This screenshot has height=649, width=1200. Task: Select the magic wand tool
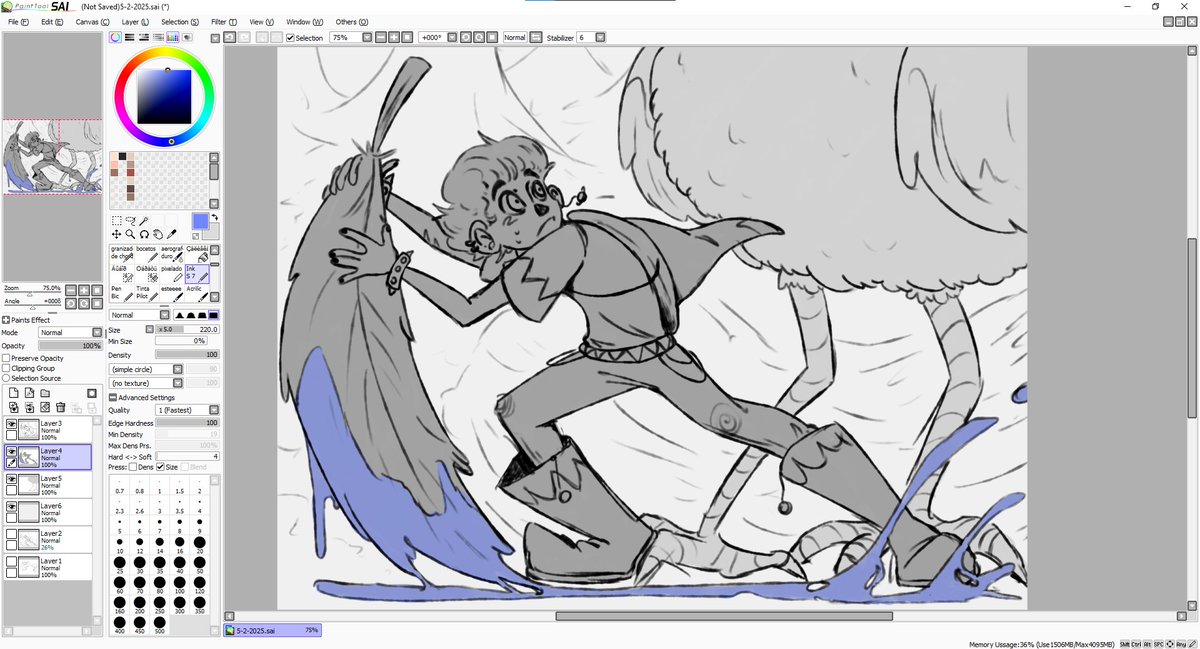pyautogui.click(x=144, y=221)
